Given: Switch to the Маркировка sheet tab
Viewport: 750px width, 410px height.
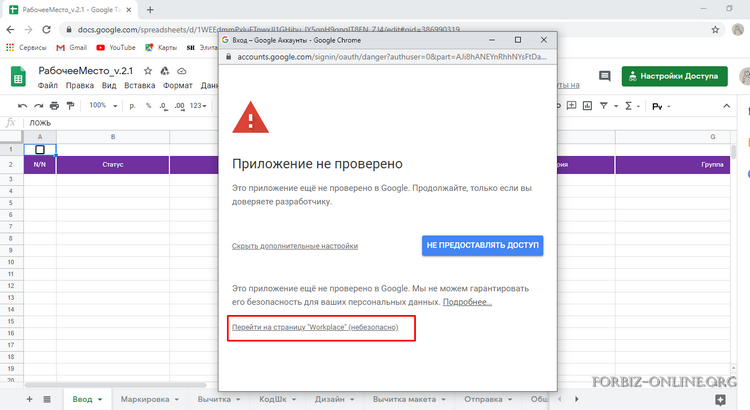Looking at the screenshot, I should (145, 399).
